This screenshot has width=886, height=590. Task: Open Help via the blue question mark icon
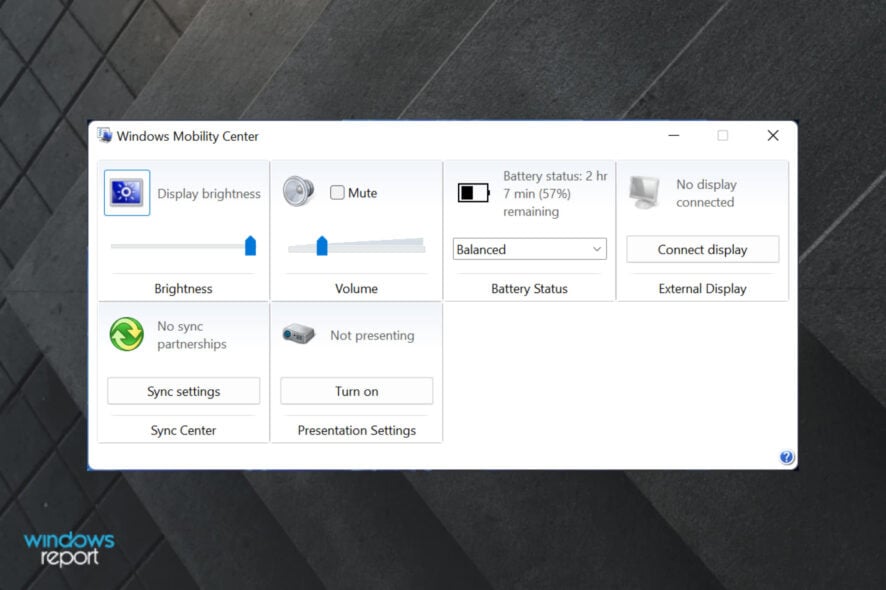(x=787, y=456)
